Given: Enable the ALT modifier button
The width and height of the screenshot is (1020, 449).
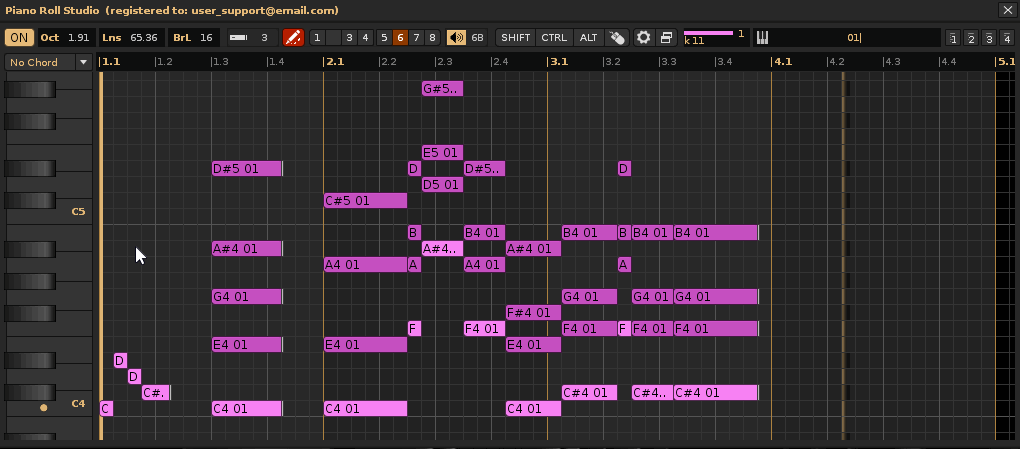Looking at the screenshot, I should click(588, 38).
